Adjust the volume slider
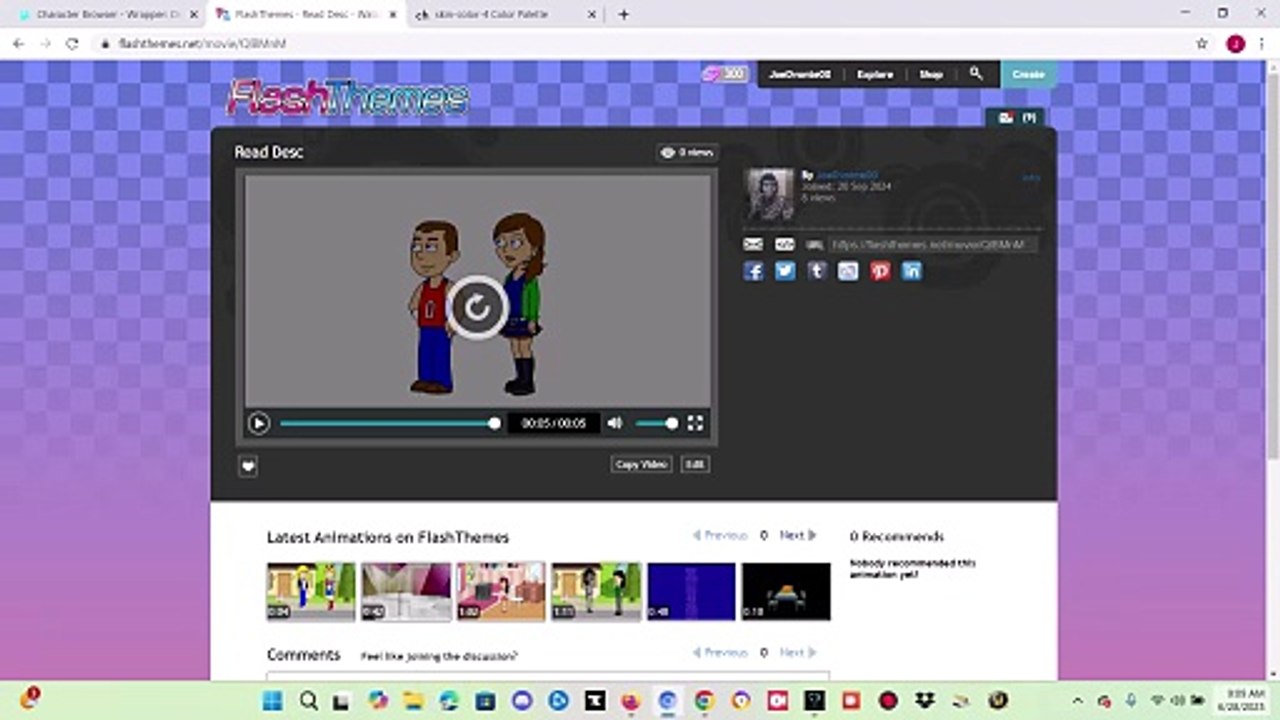Image resolution: width=1280 pixels, height=720 pixels. 656,423
